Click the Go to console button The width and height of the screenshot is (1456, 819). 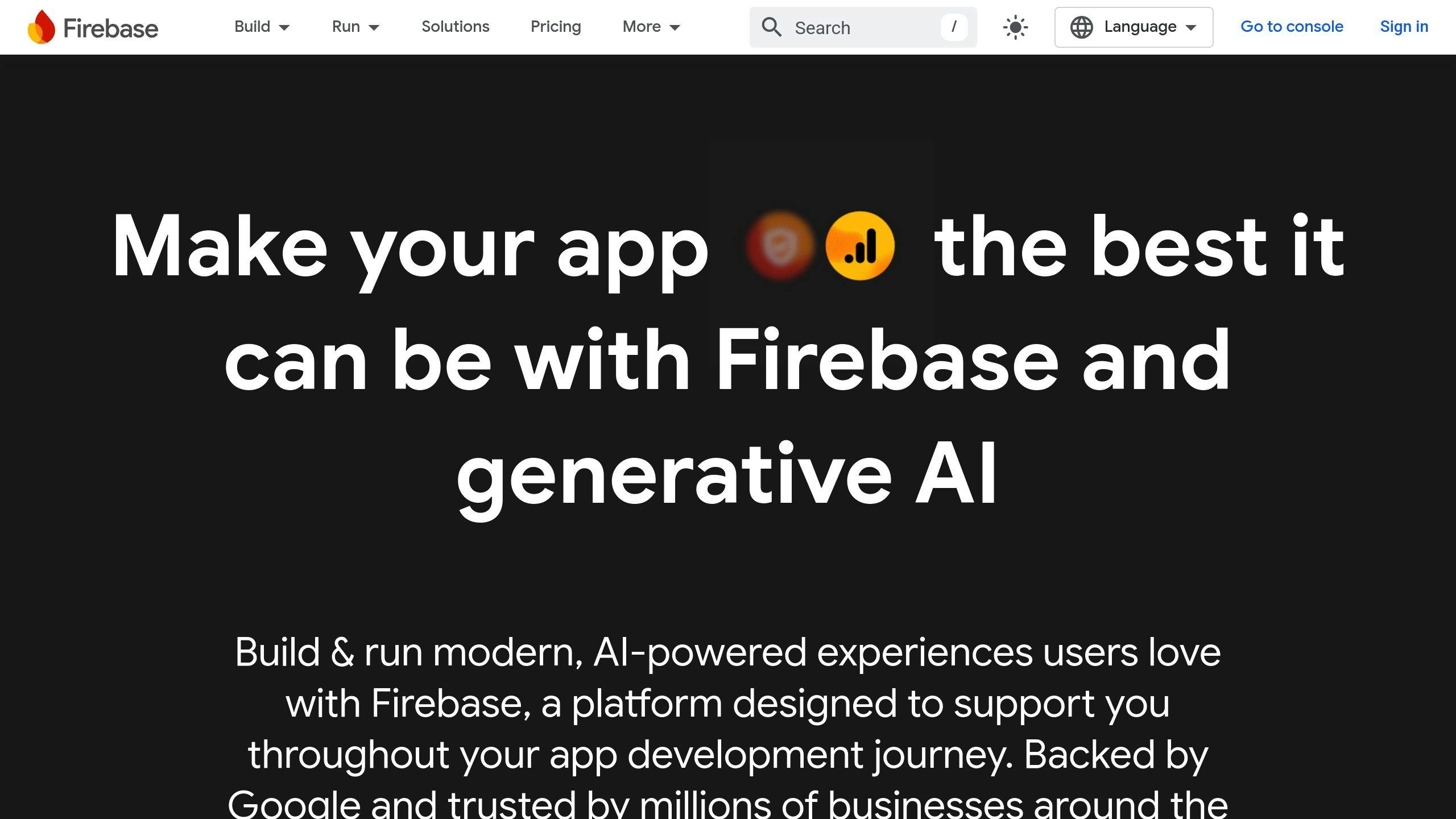point(1292,27)
